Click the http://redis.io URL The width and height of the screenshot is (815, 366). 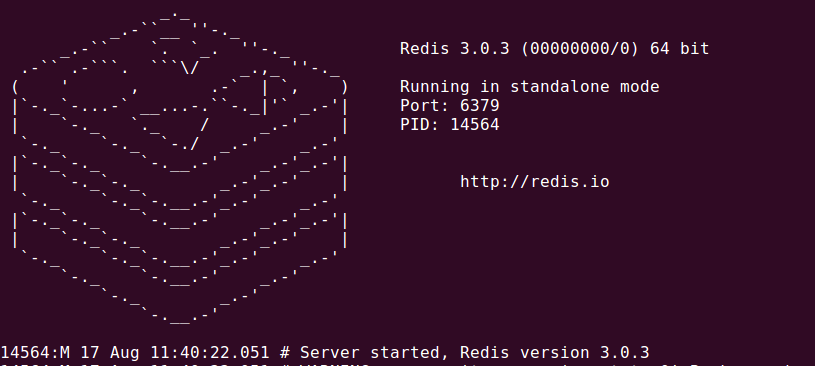tap(535, 181)
